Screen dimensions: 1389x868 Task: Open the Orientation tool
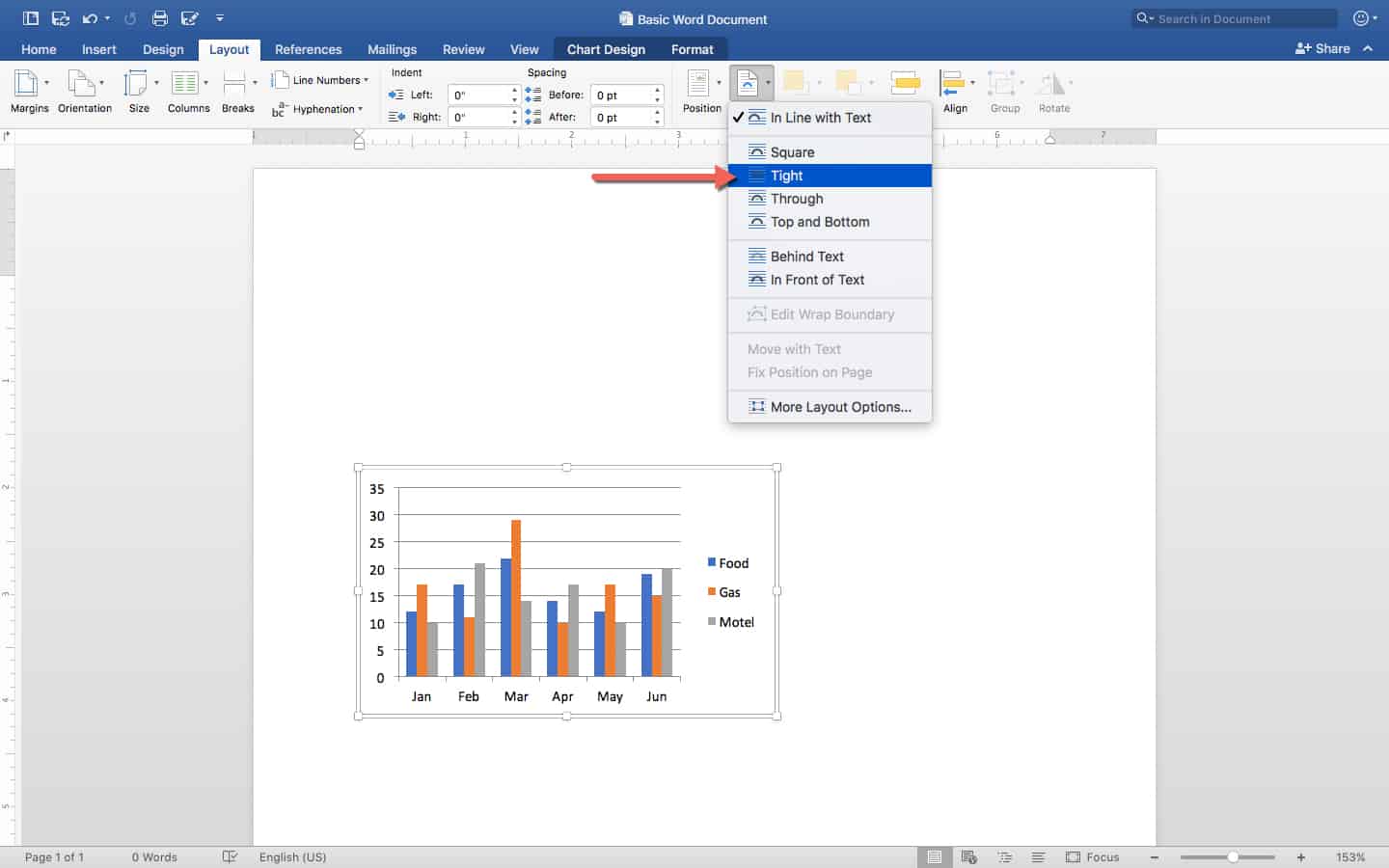[x=83, y=84]
